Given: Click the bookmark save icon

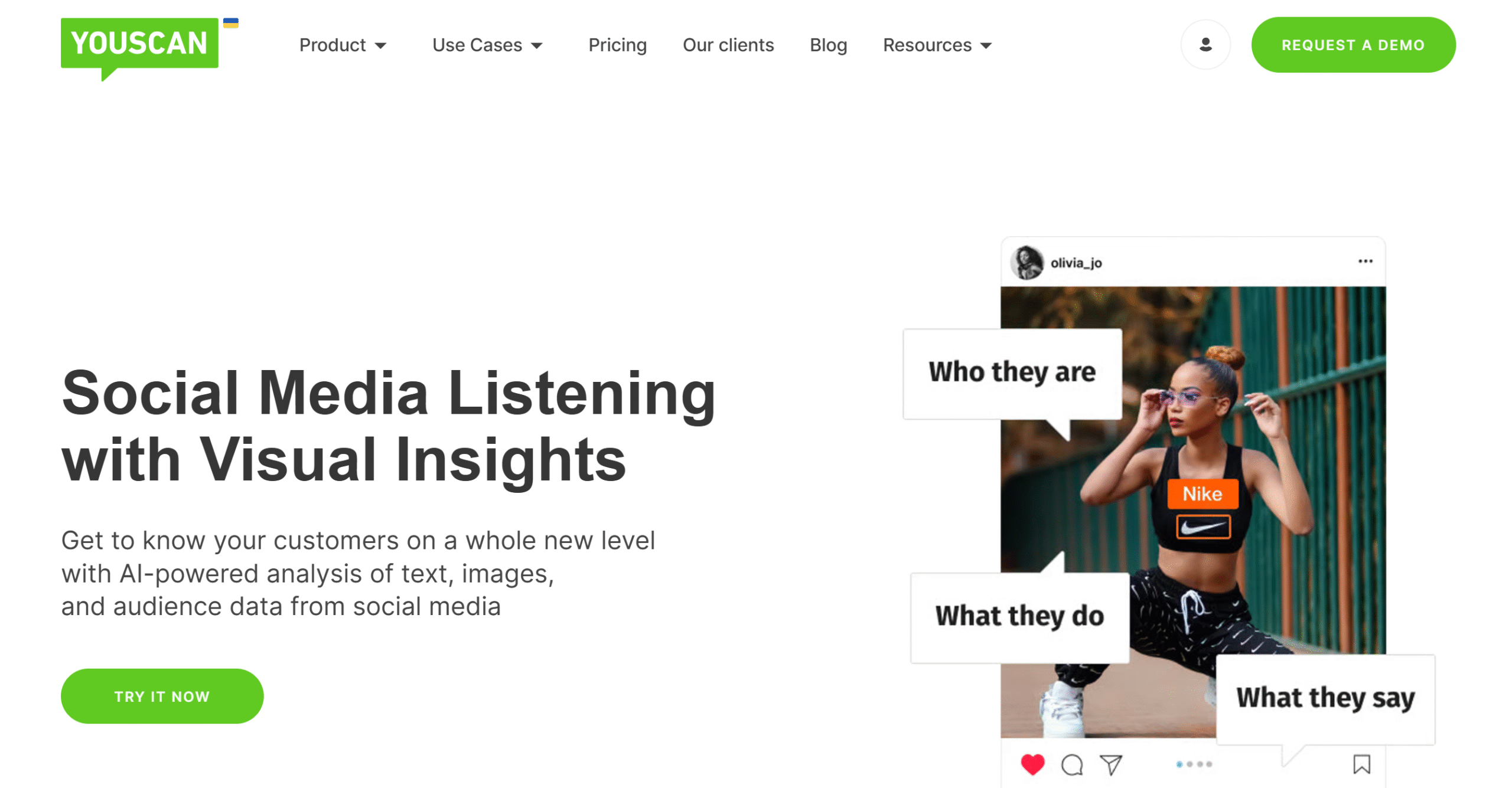Looking at the screenshot, I should tap(1361, 764).
